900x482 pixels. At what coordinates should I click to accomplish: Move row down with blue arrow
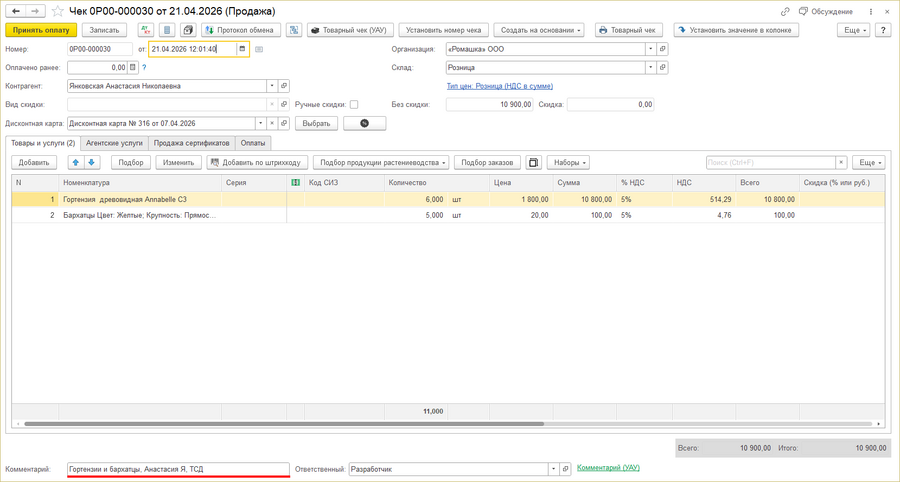[91, 162]
